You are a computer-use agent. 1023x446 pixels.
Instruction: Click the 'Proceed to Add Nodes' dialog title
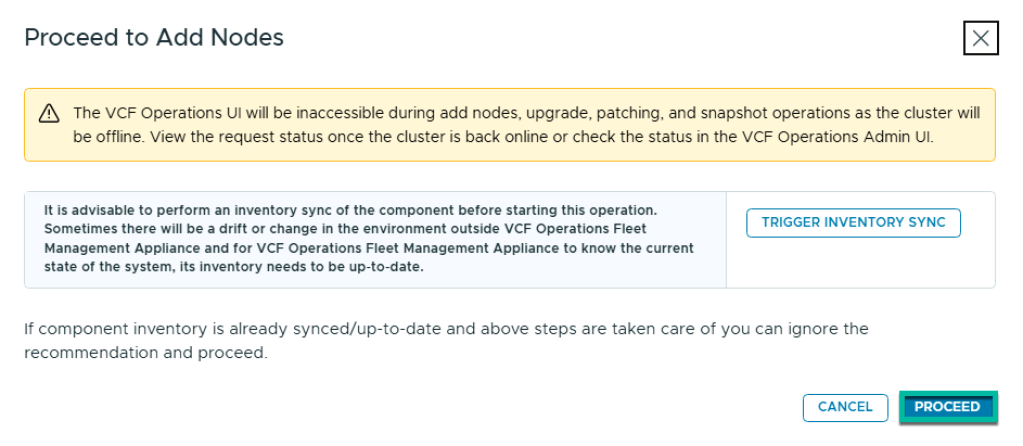click(x=154, y=38)
